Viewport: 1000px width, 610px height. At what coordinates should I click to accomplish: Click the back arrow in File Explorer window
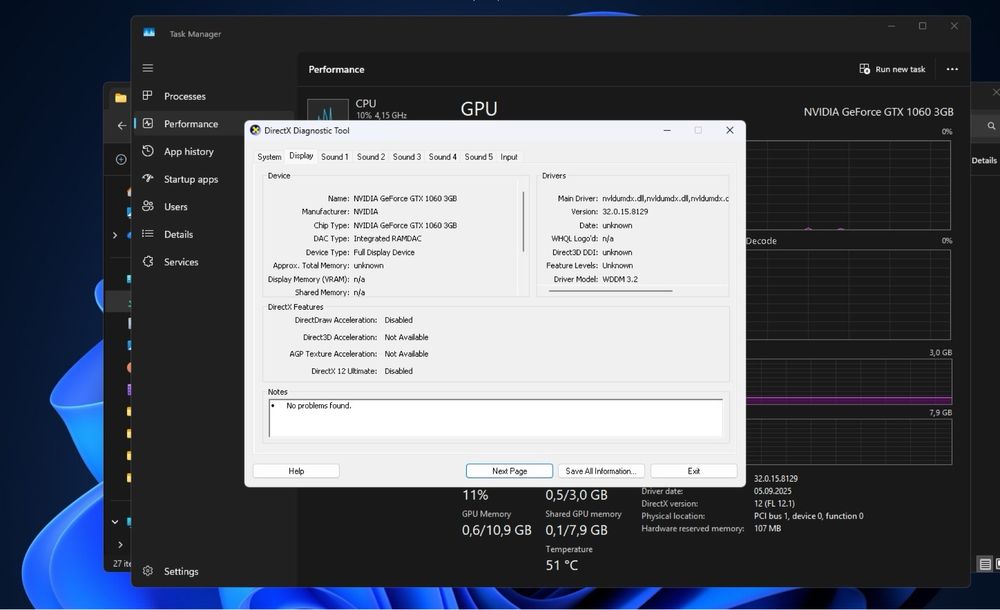[x=122, y=126]
